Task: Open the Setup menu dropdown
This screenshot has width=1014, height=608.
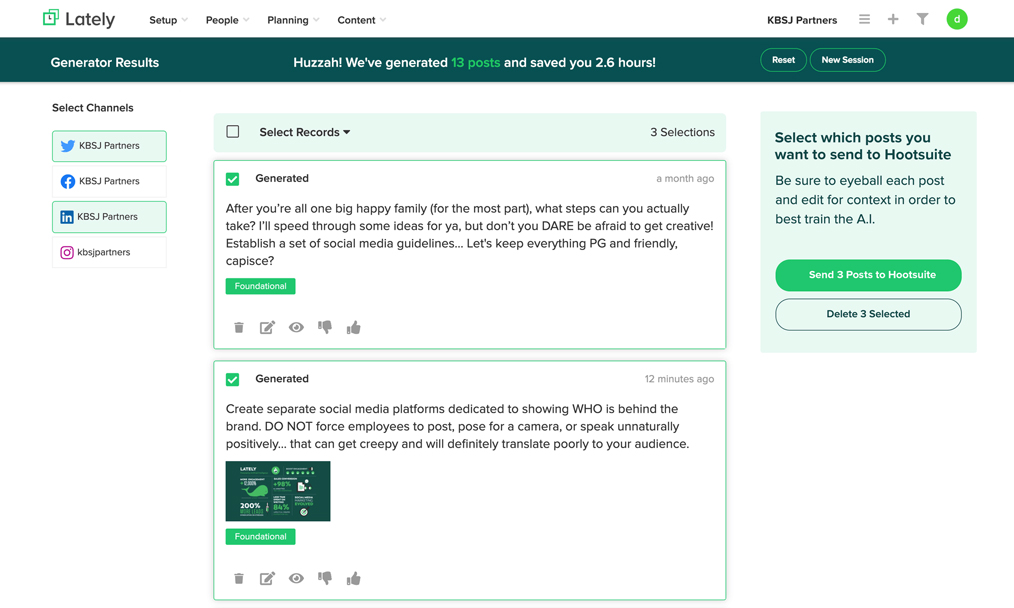Action: [168, 20]
